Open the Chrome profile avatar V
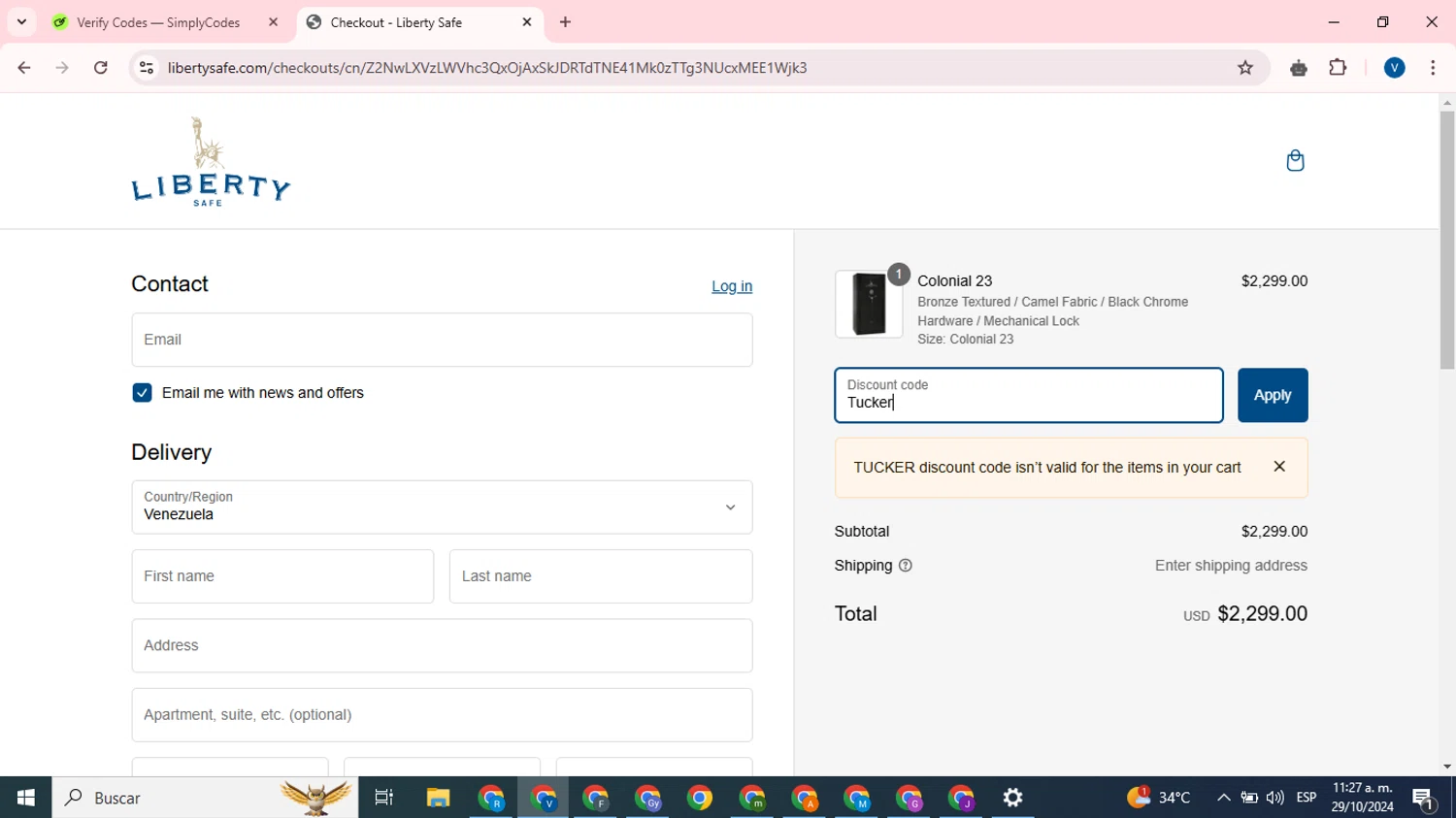The height and width of the screenshot is (818, 1456). [1395, 68]
